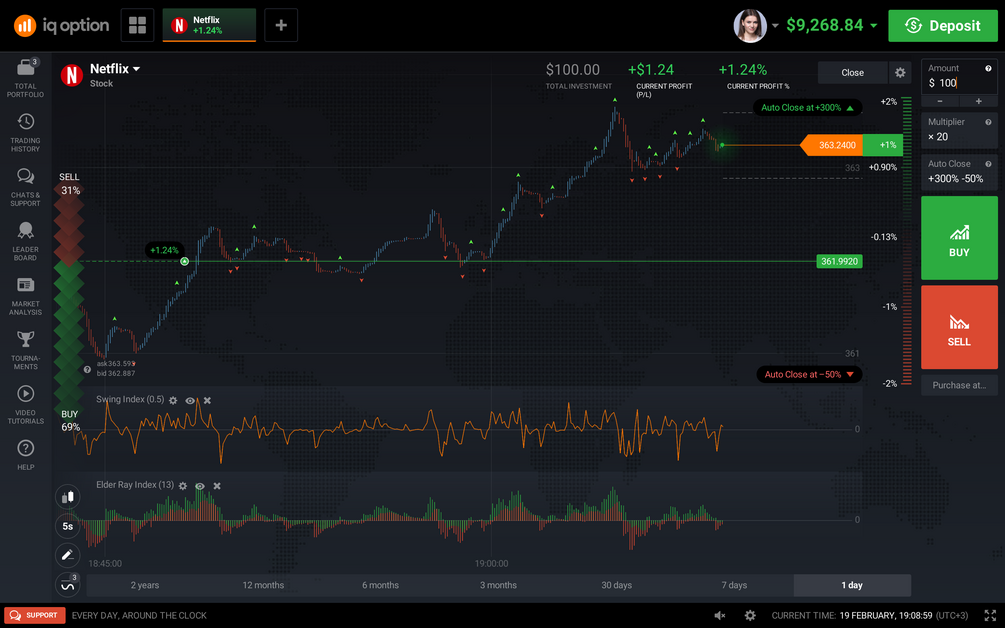The image size is (1005, 628).
Task: Toggle Elder Ray Index visibility eye
Action: click(200, 486)
